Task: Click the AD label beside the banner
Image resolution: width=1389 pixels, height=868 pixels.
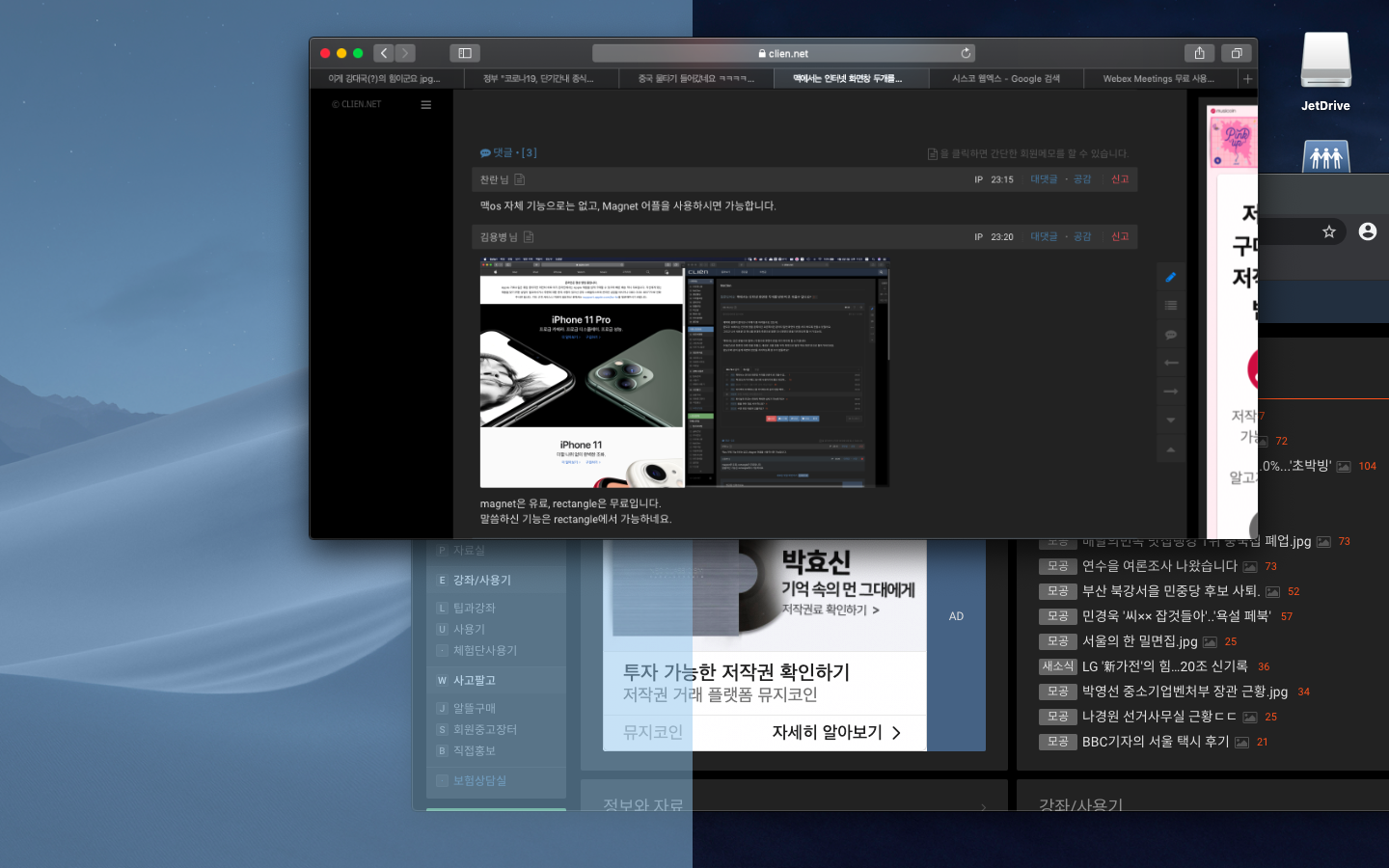Action: point(956,616)
